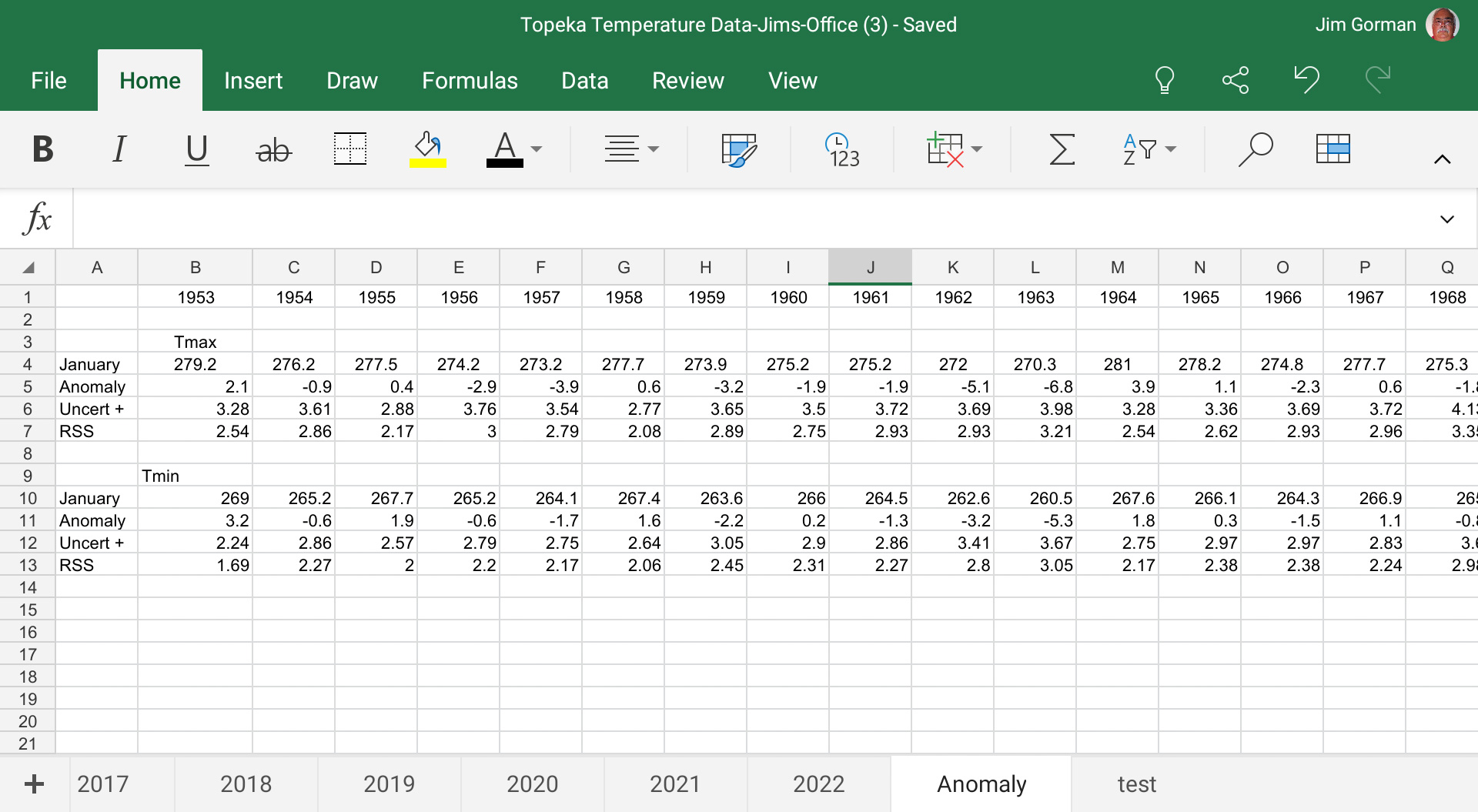1478x812 pixels.
Task: Click the Undo arrow
Action: [1306, 79]
